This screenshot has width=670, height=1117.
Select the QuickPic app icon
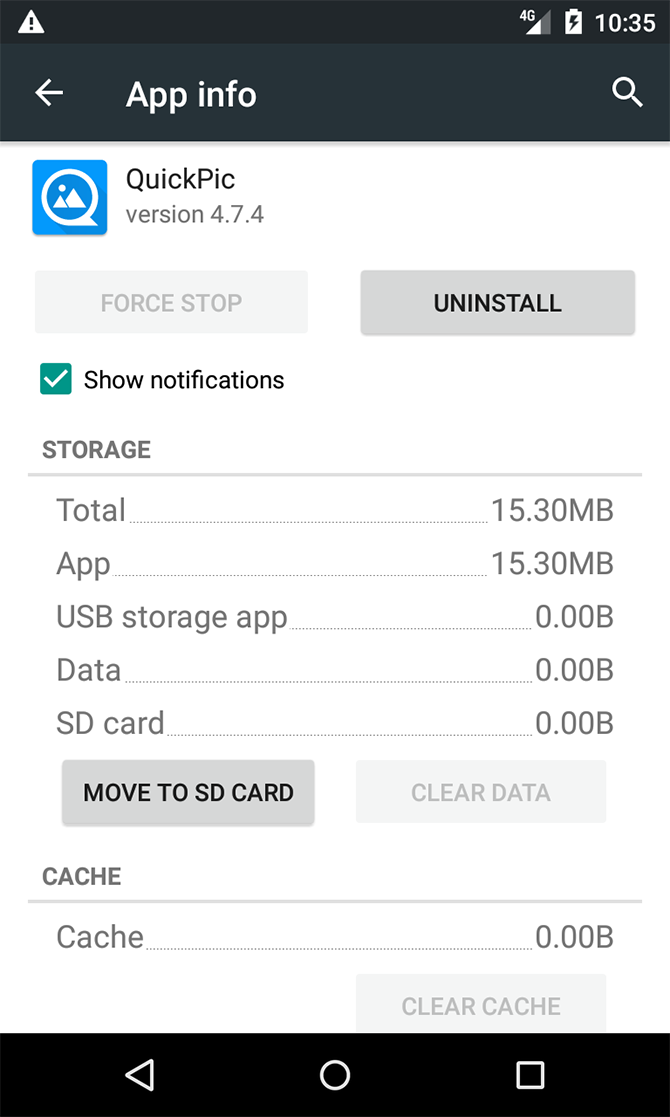[69, 197]
